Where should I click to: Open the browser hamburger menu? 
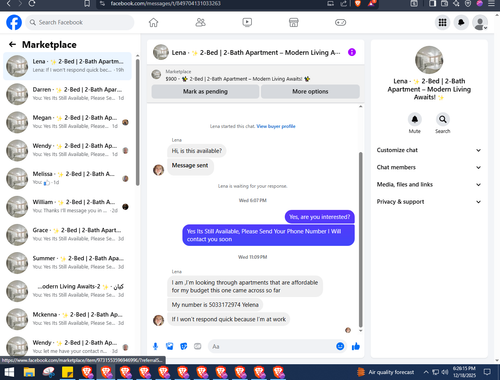point(491,4)
